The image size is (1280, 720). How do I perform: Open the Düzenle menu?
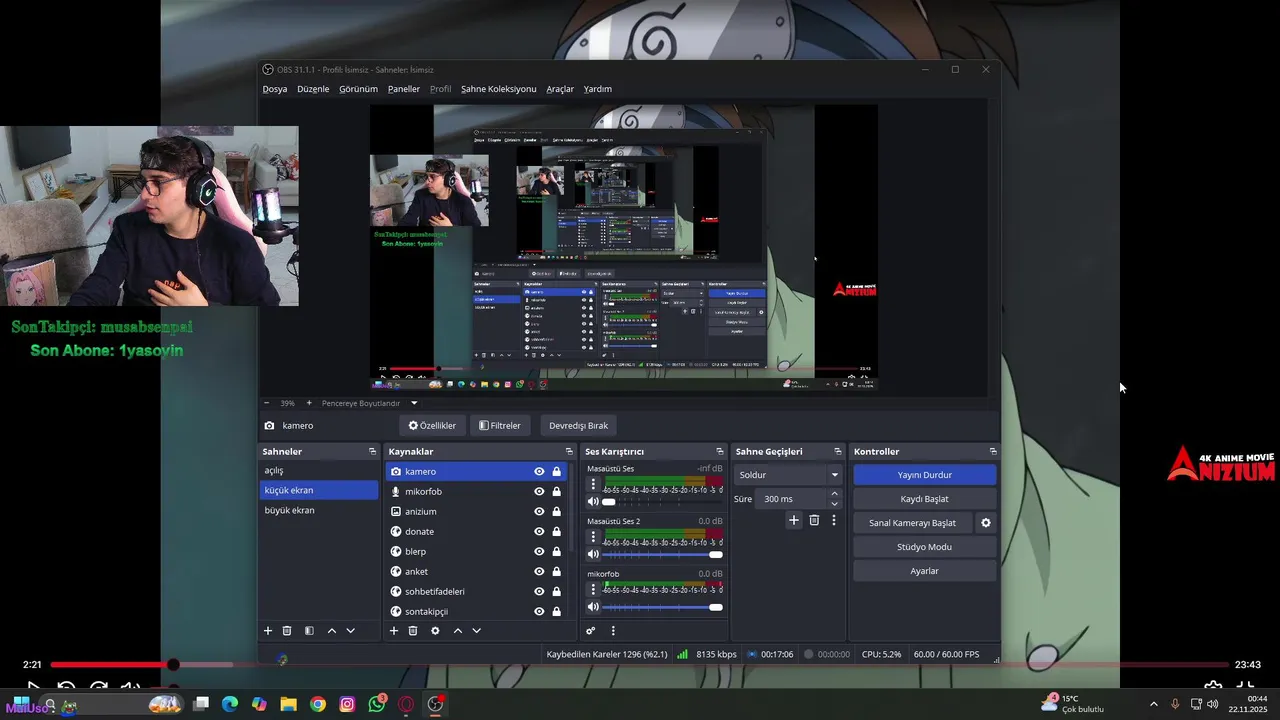(x=313, y=89)
